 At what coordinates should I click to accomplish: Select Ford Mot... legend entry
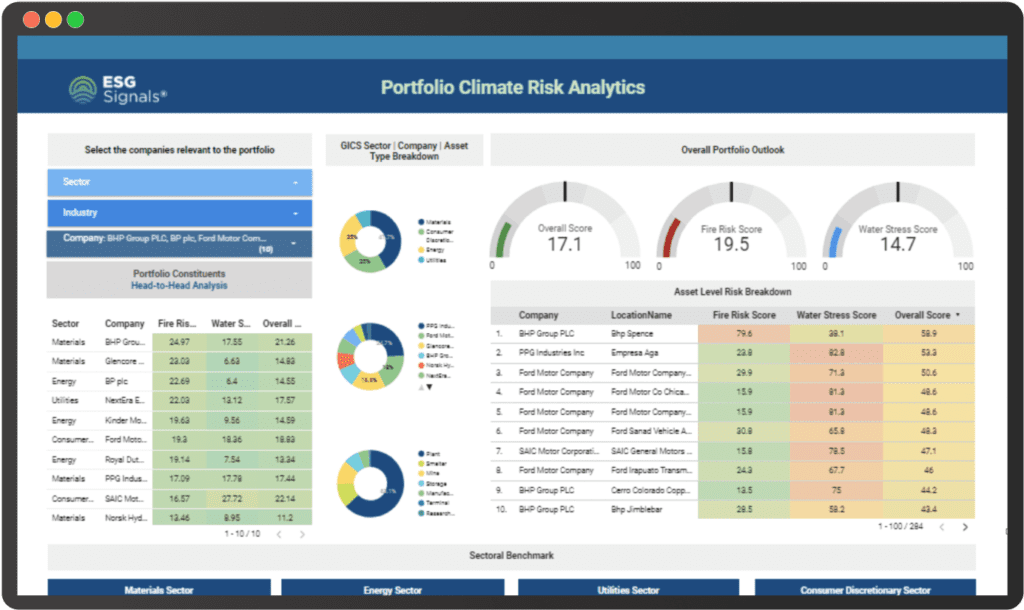pyautogui.click(x=436, y=336)
